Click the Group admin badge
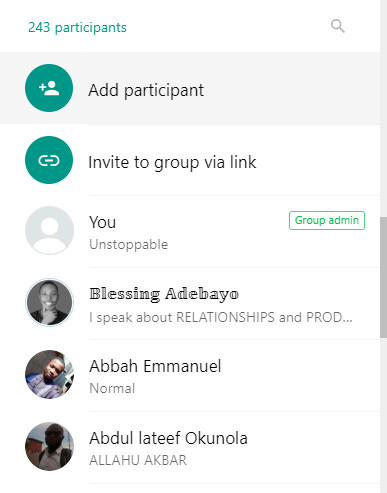The height and width of the screenshot is (493, 387). [327, 220]
